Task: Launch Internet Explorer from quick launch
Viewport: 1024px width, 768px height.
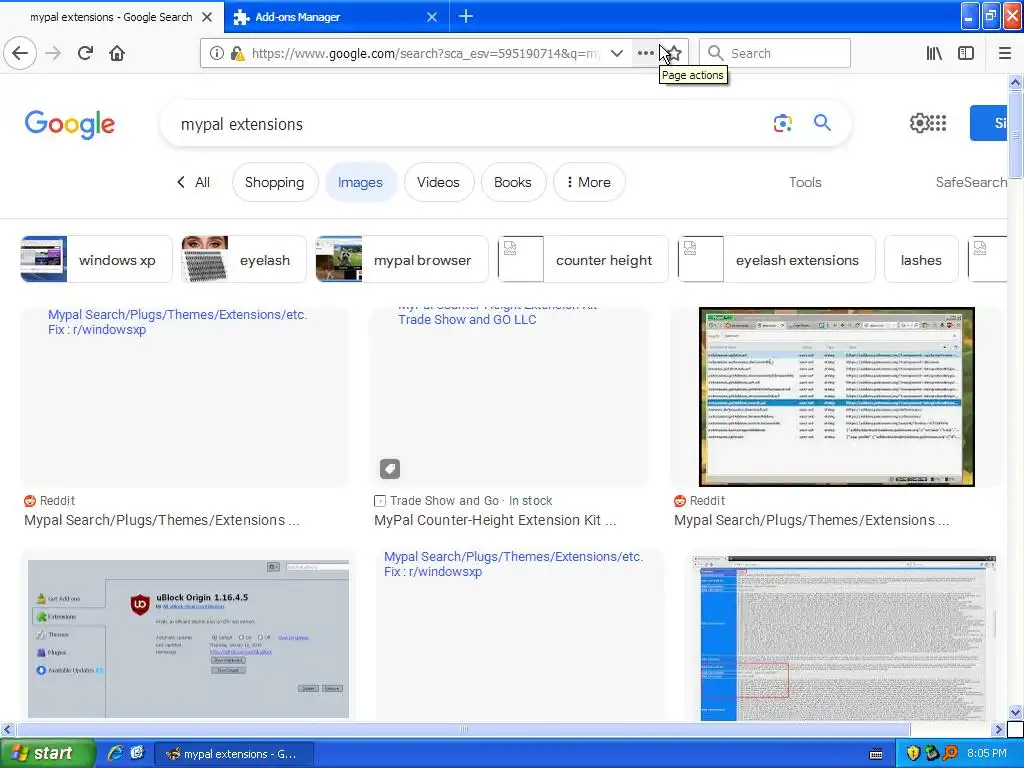Action: 115,753
